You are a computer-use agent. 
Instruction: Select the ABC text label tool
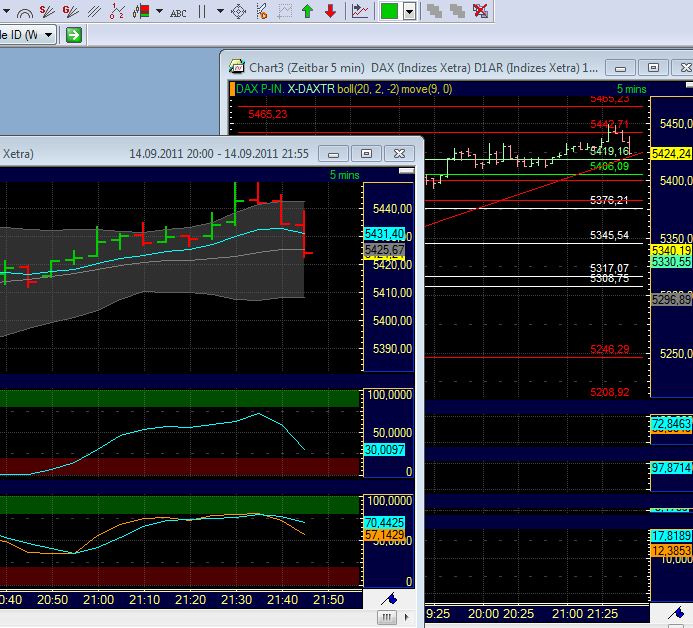tap(179, 12)
